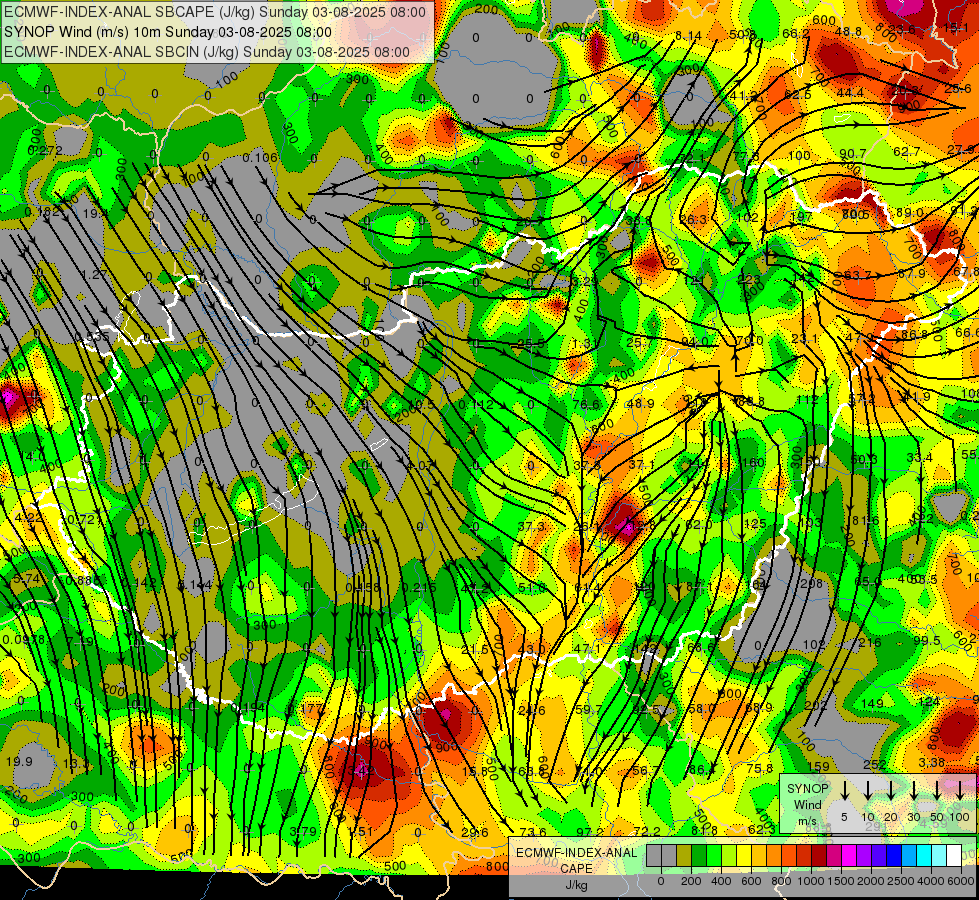Screen dimensions: 979x900
Task: Click the 6000 tick label on CAPE scale
Action: (961, 881)
